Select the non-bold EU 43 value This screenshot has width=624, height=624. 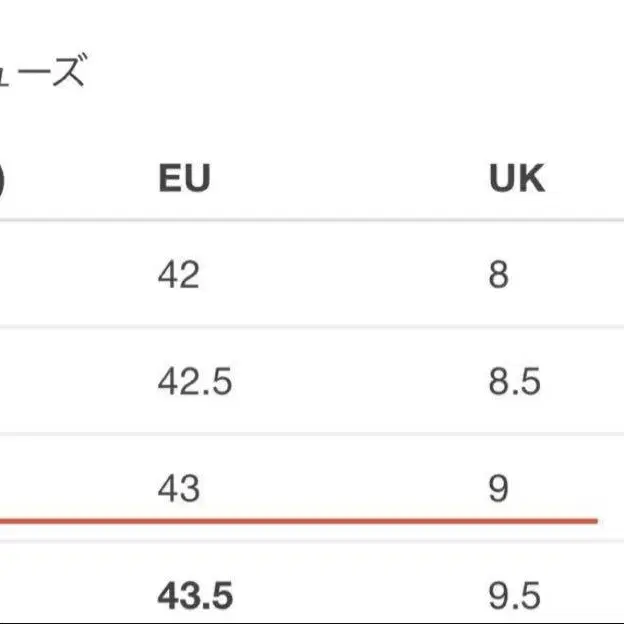(178, 488)
